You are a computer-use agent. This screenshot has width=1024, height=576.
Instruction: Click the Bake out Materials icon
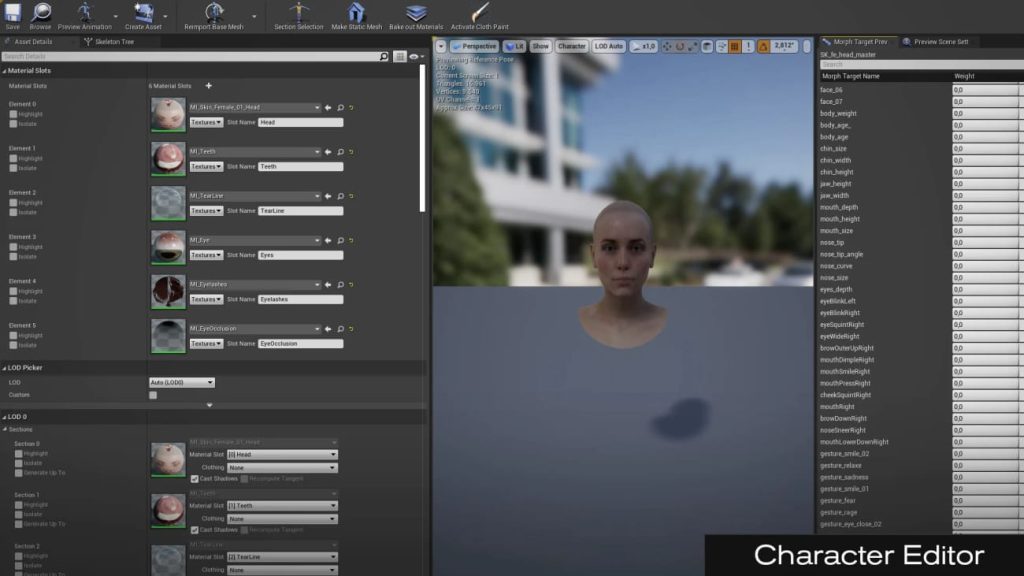click(415, 14)
